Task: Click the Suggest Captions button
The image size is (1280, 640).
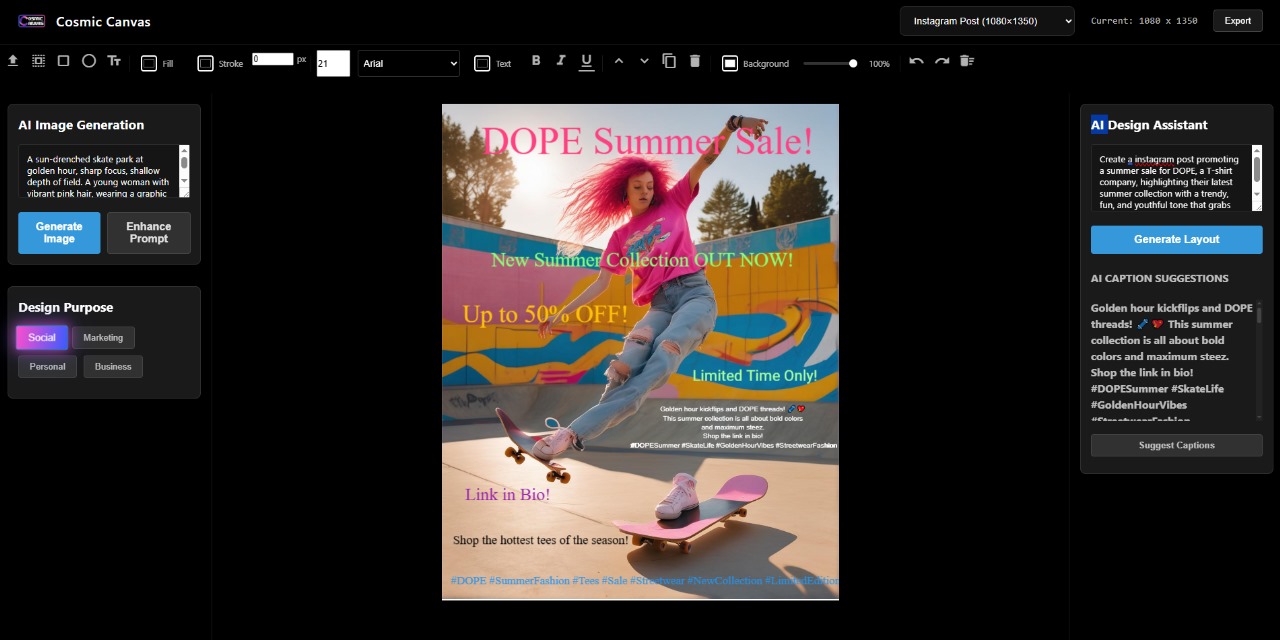Action: 1176,445
